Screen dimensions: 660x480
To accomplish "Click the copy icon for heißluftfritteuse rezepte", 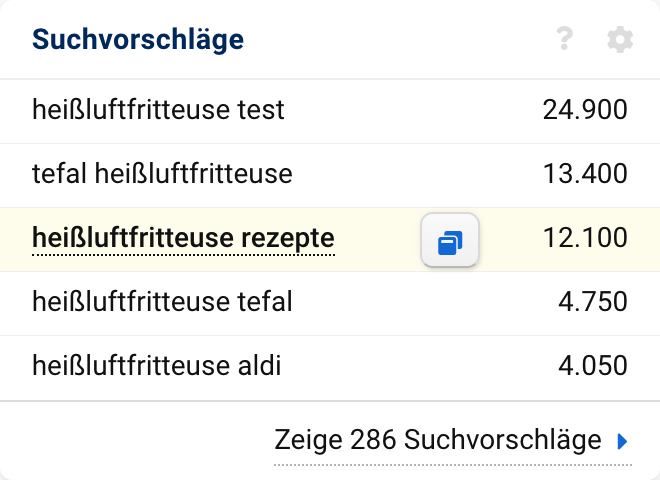I will 450,240.
